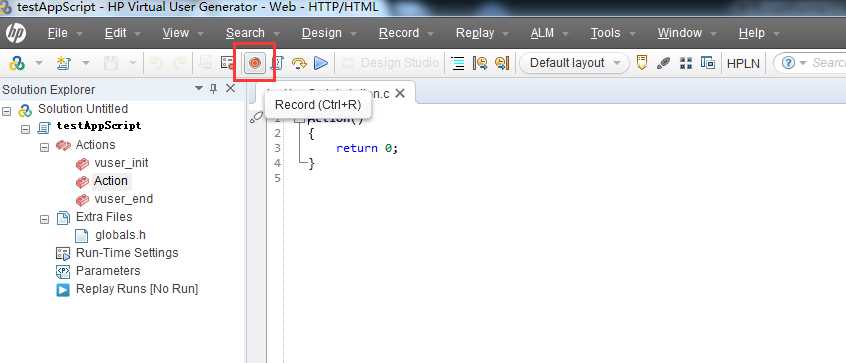Click the four-squares thumbnail toolbar icon
Viewport: 846px width, 363px height.
tap(686, 63)
